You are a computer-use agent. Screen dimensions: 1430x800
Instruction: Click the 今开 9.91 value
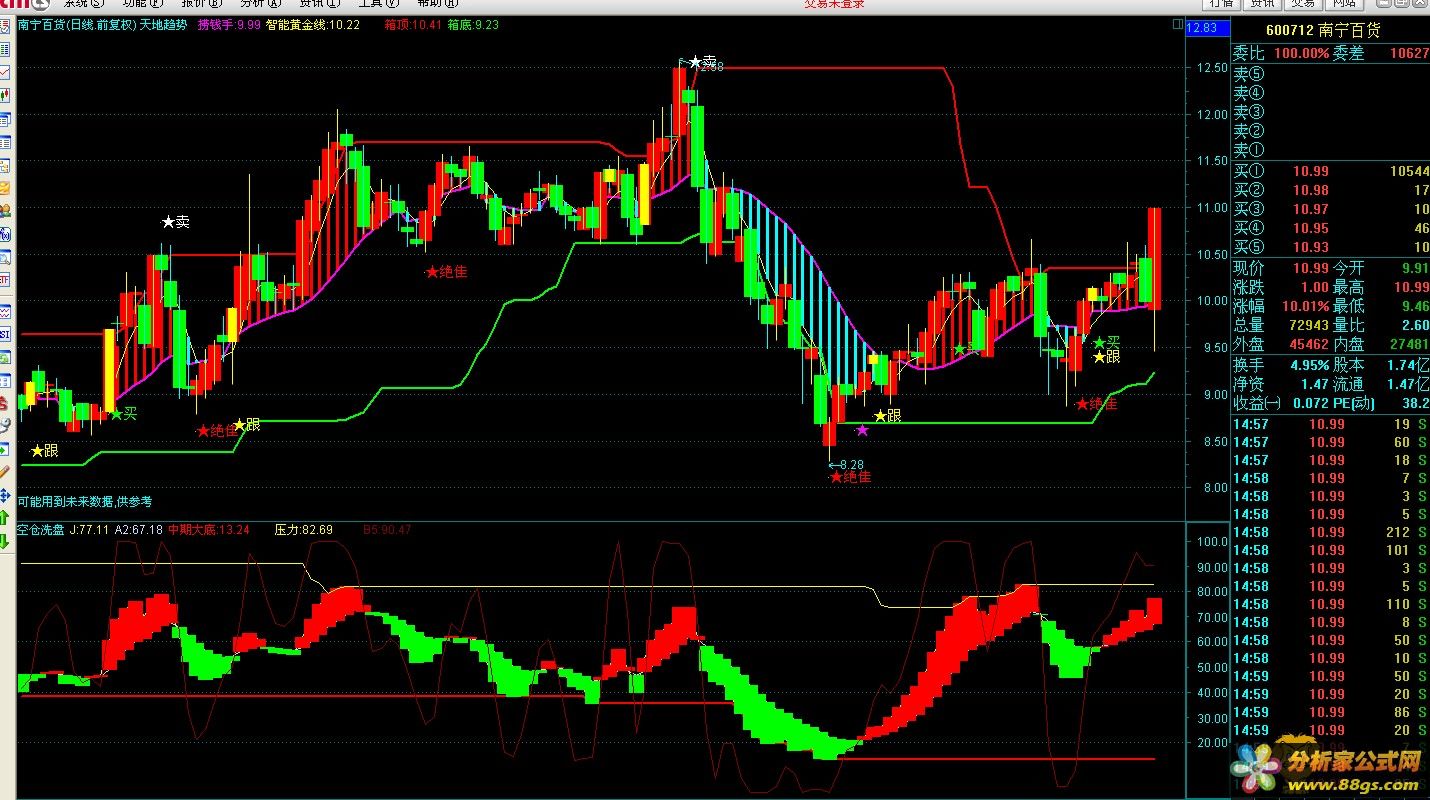pyautogui.click(x=1414, y=268)
